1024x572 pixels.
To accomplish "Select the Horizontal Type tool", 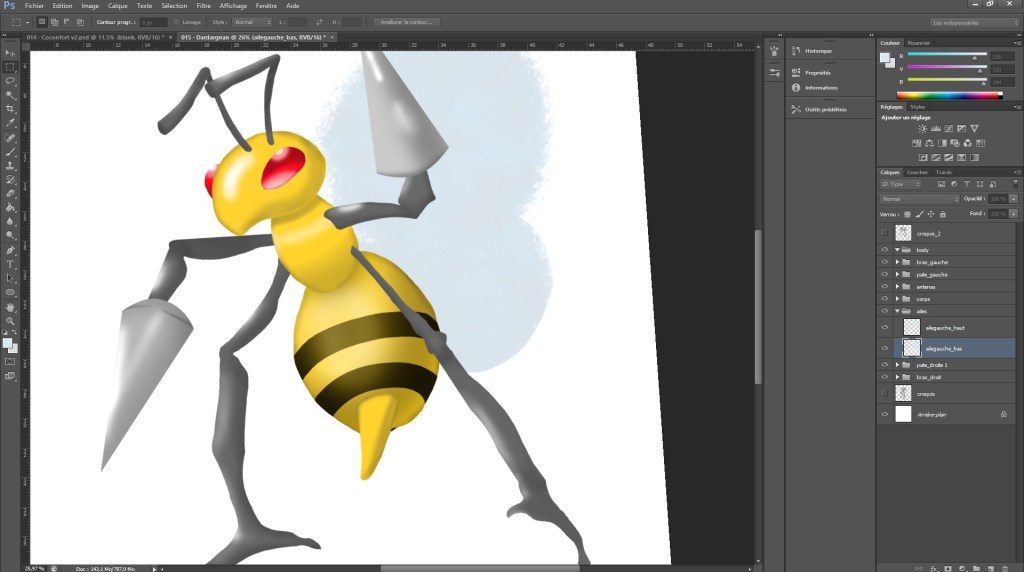I will (x=10, y=264).
